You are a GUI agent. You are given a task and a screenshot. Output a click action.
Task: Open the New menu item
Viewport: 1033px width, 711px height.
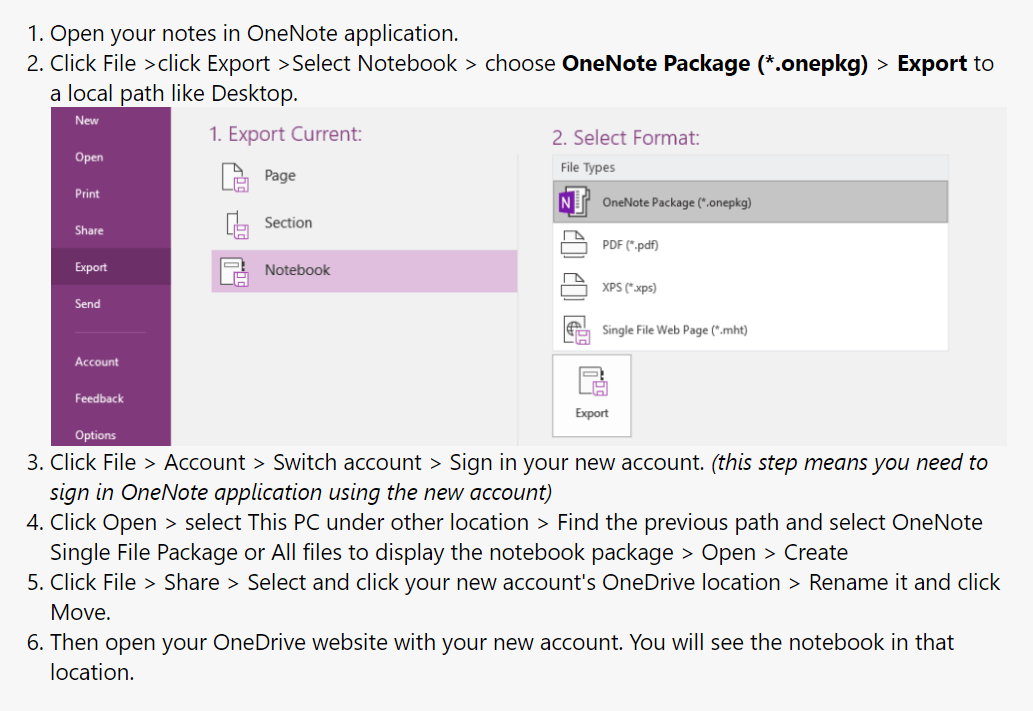click(x=86, y=121)
